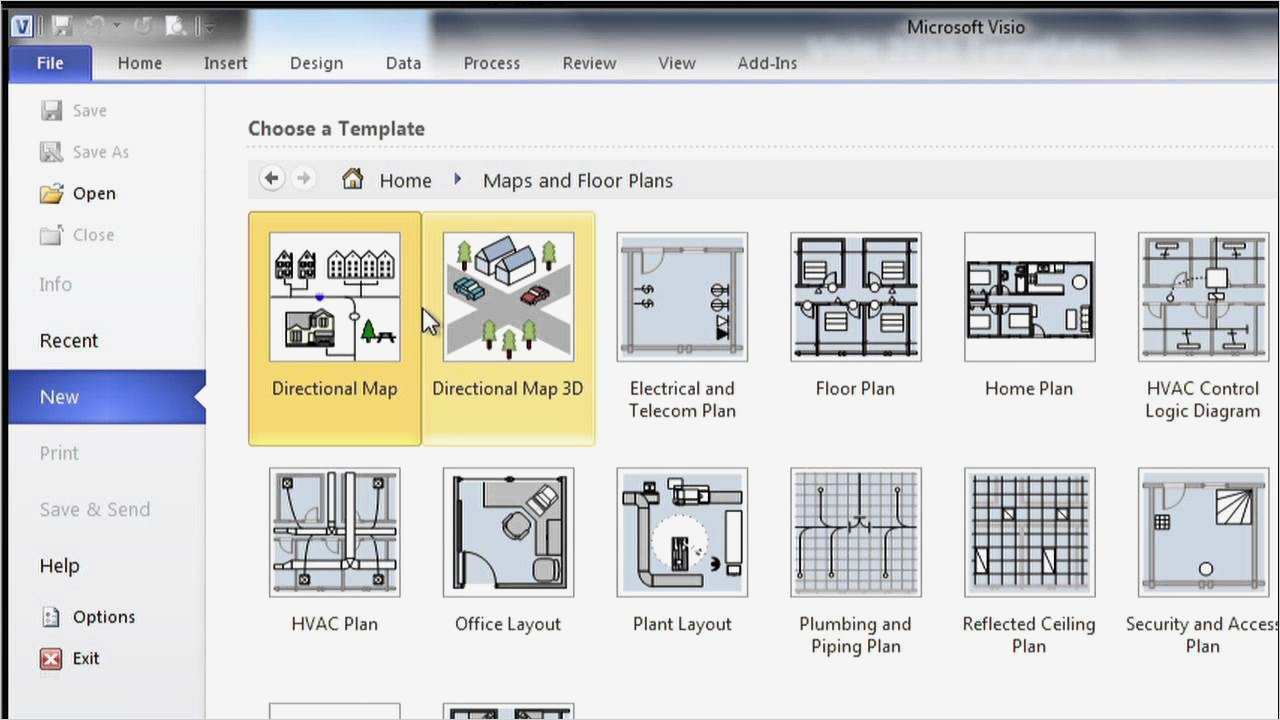
Task: Open the Review ribbon tab
Action: pos(590,63)
